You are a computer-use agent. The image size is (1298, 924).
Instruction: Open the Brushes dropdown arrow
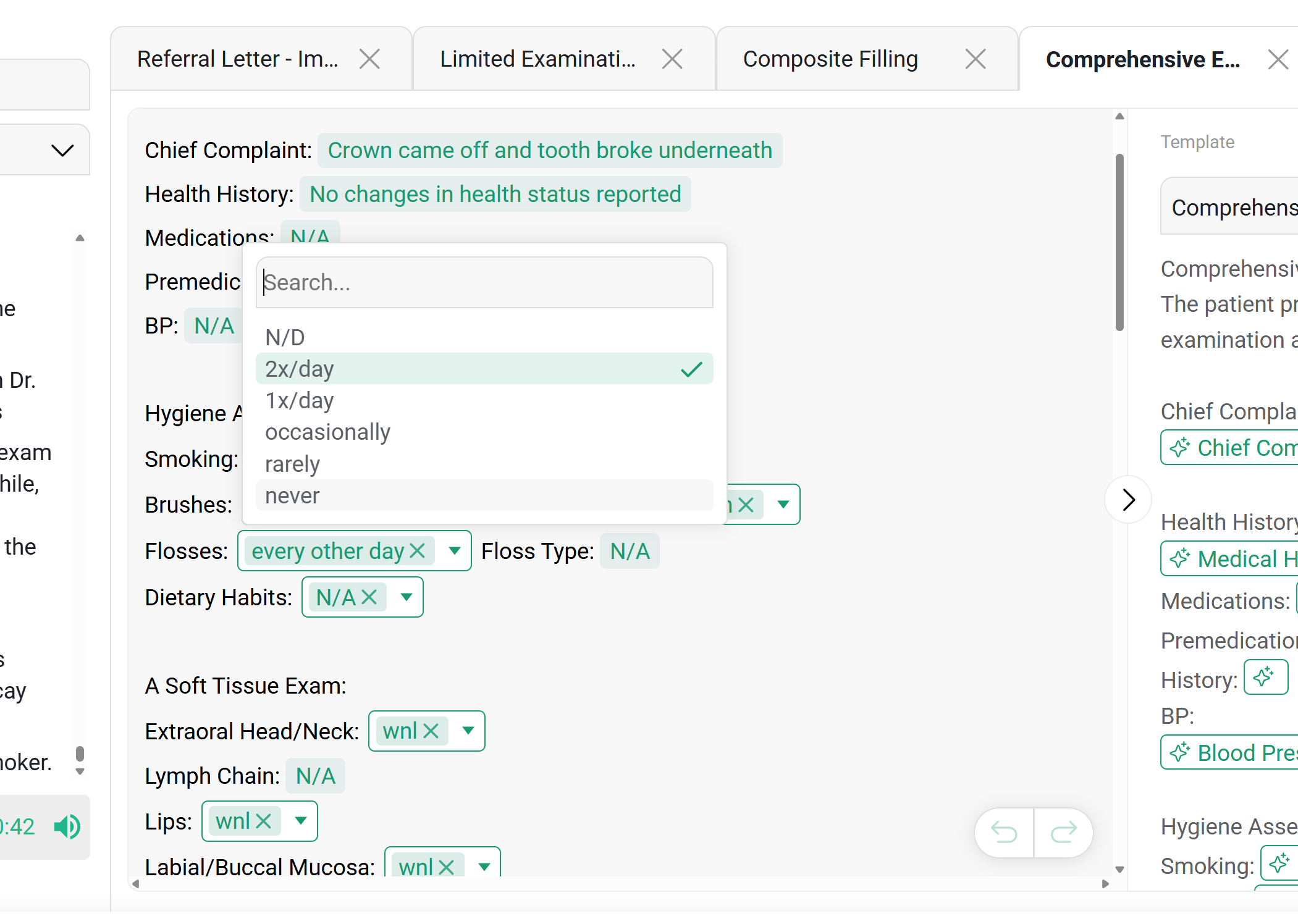coord(783,505)
